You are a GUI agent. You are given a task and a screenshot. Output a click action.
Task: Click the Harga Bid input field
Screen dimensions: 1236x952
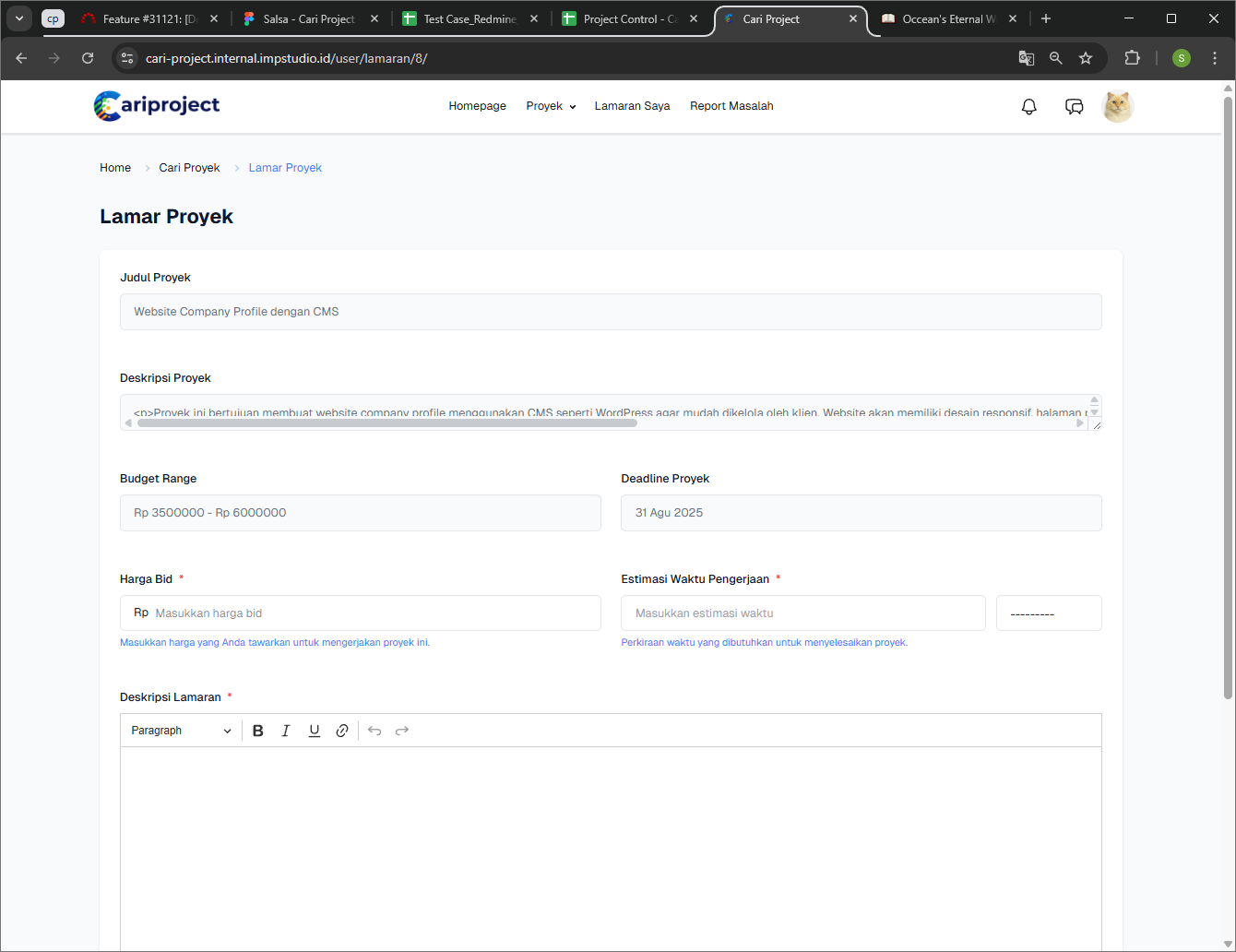pyautogui.click(x=374, y=613)
